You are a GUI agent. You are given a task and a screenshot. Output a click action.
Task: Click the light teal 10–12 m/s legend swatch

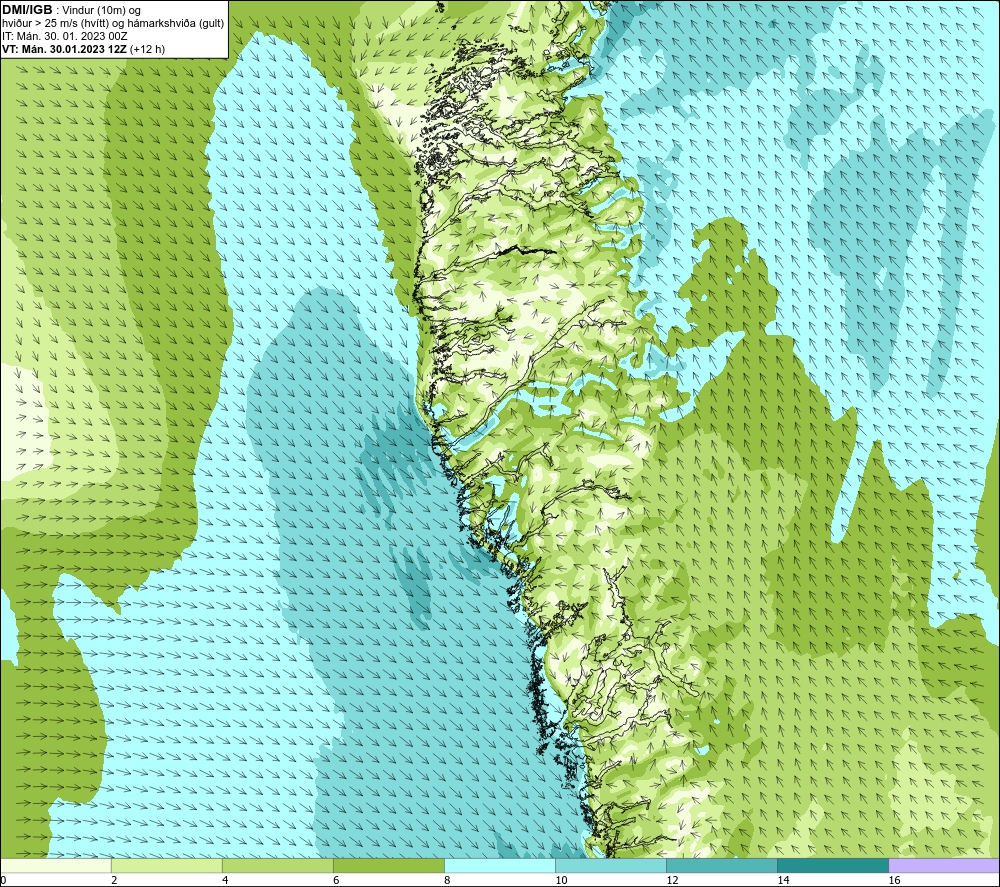point(610,866)
